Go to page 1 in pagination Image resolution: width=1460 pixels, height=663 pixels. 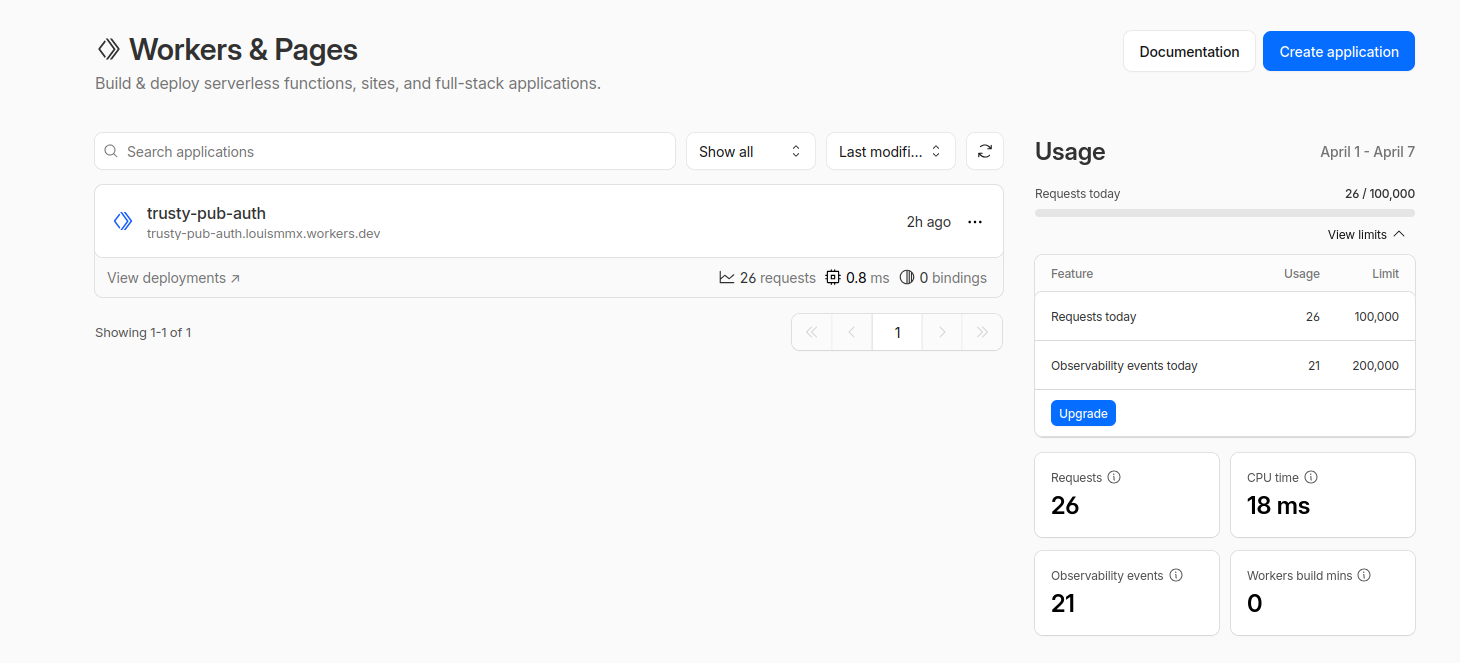pyautogui.click(x=897, y=332)
